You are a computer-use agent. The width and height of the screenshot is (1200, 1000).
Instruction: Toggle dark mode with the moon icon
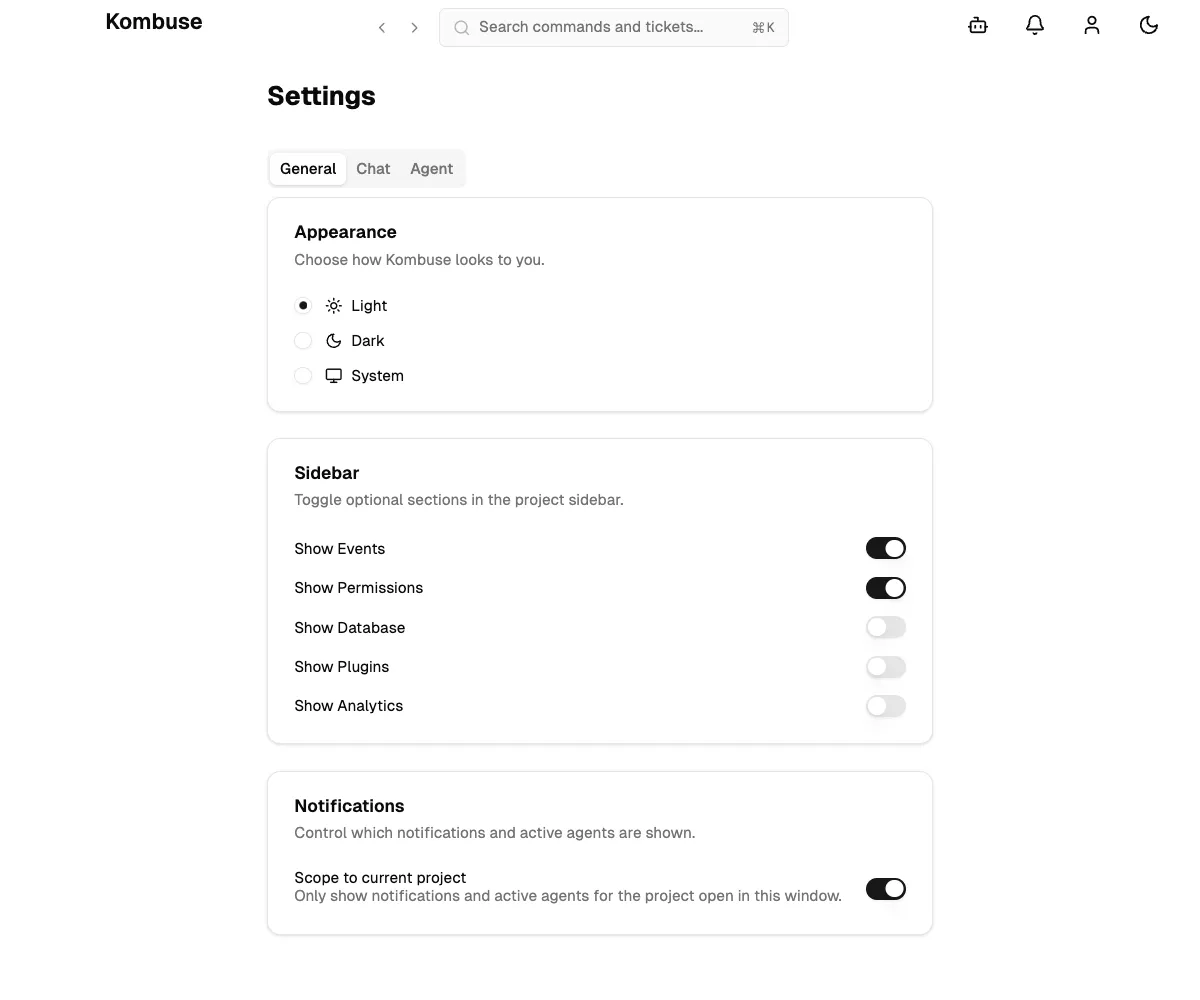click(1149, 25)
